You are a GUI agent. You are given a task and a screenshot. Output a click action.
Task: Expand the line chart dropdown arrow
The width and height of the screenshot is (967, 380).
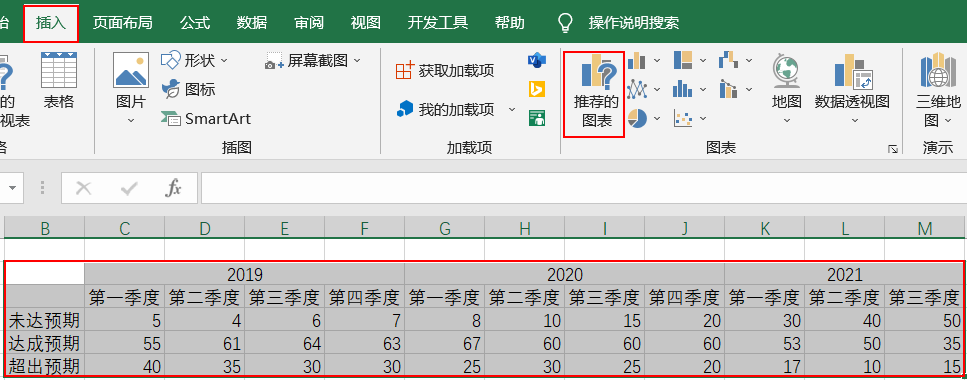coord(657,89)
